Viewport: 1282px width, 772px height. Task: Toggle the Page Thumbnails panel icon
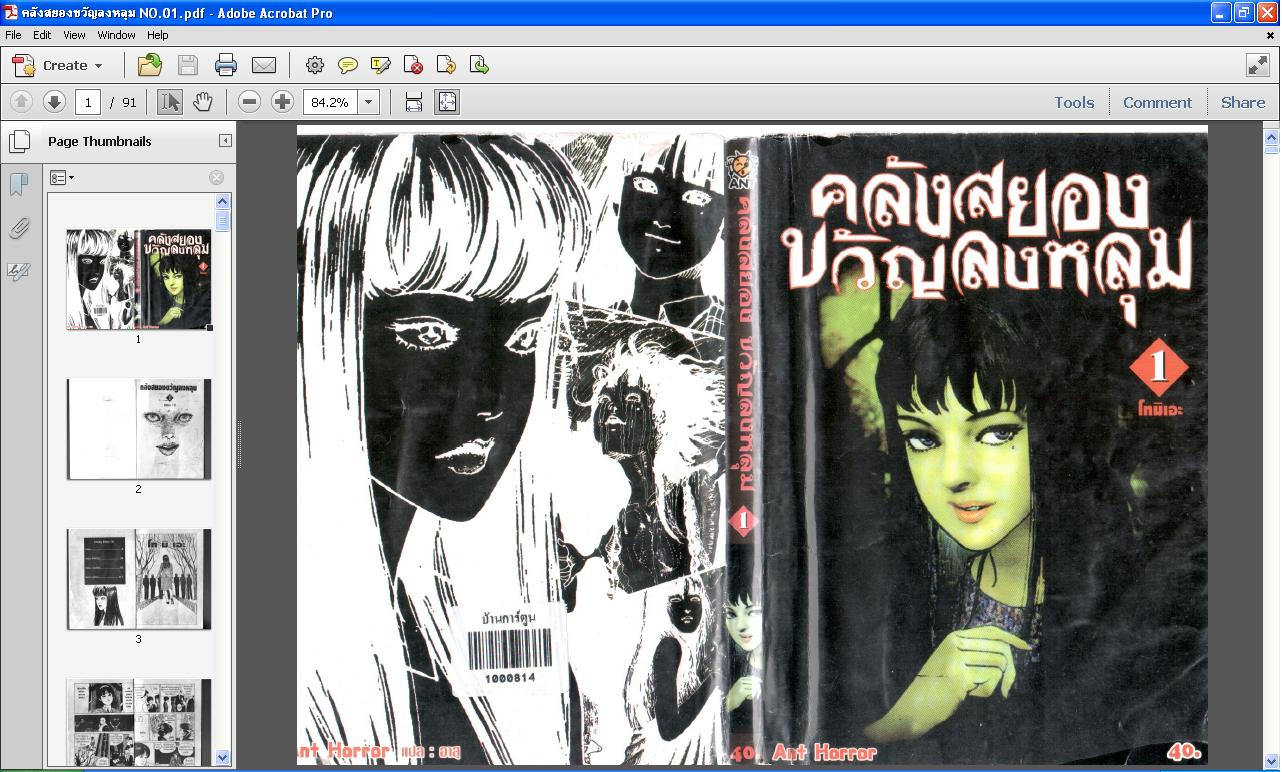19,141
